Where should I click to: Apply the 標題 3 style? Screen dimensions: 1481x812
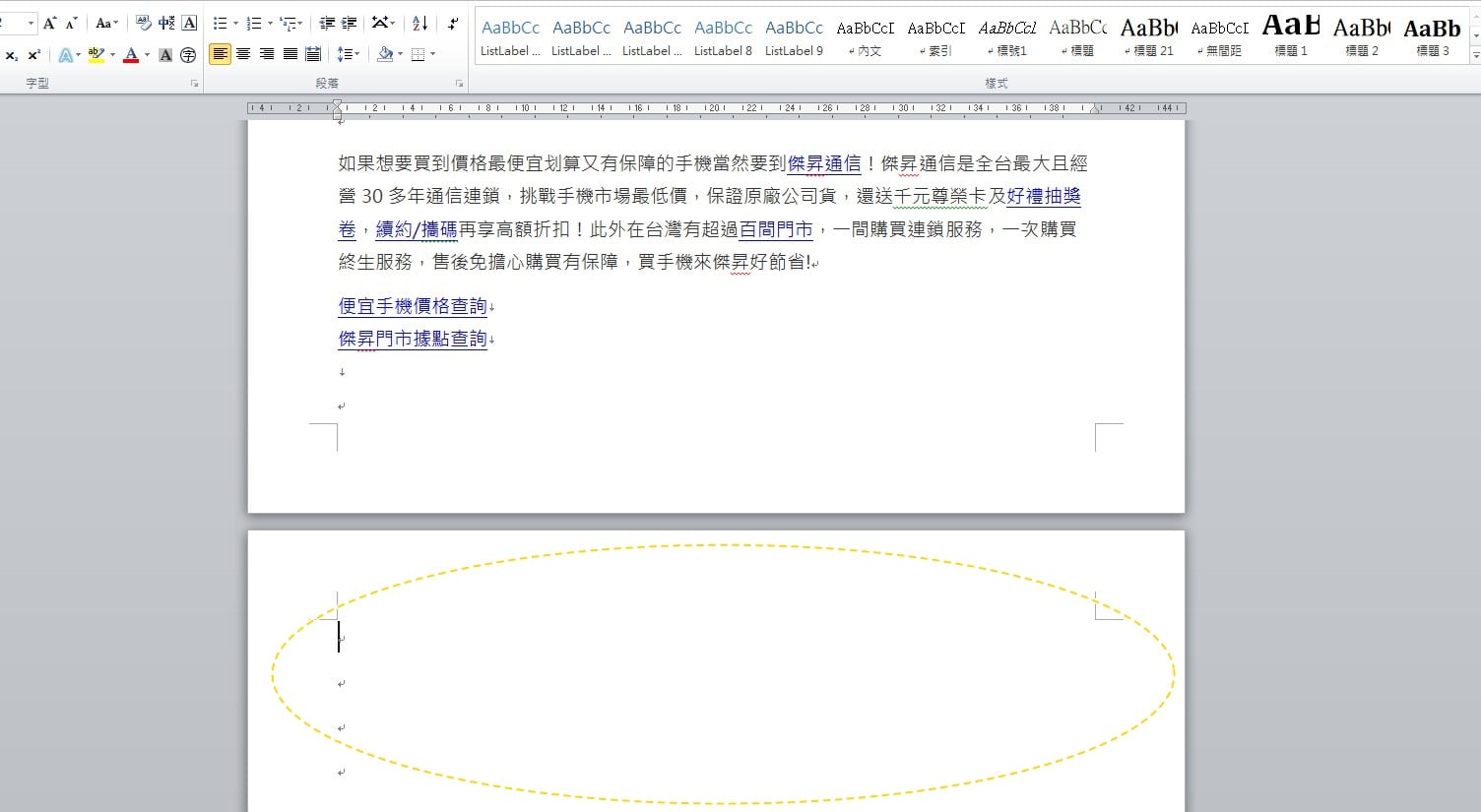tap(1432, 37)
